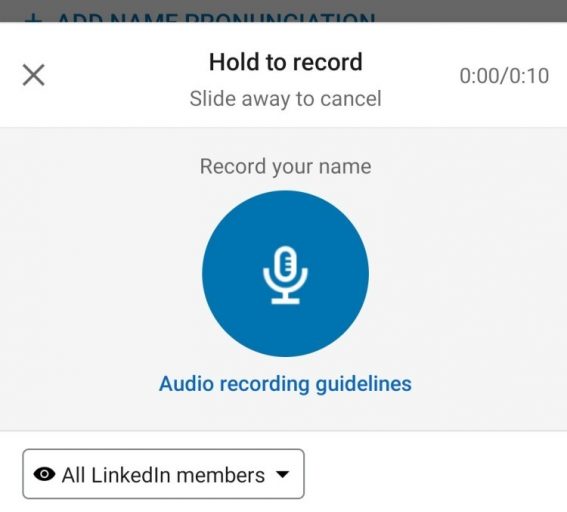Dismiss the recorder with the X icon

[x=34, y=75]
